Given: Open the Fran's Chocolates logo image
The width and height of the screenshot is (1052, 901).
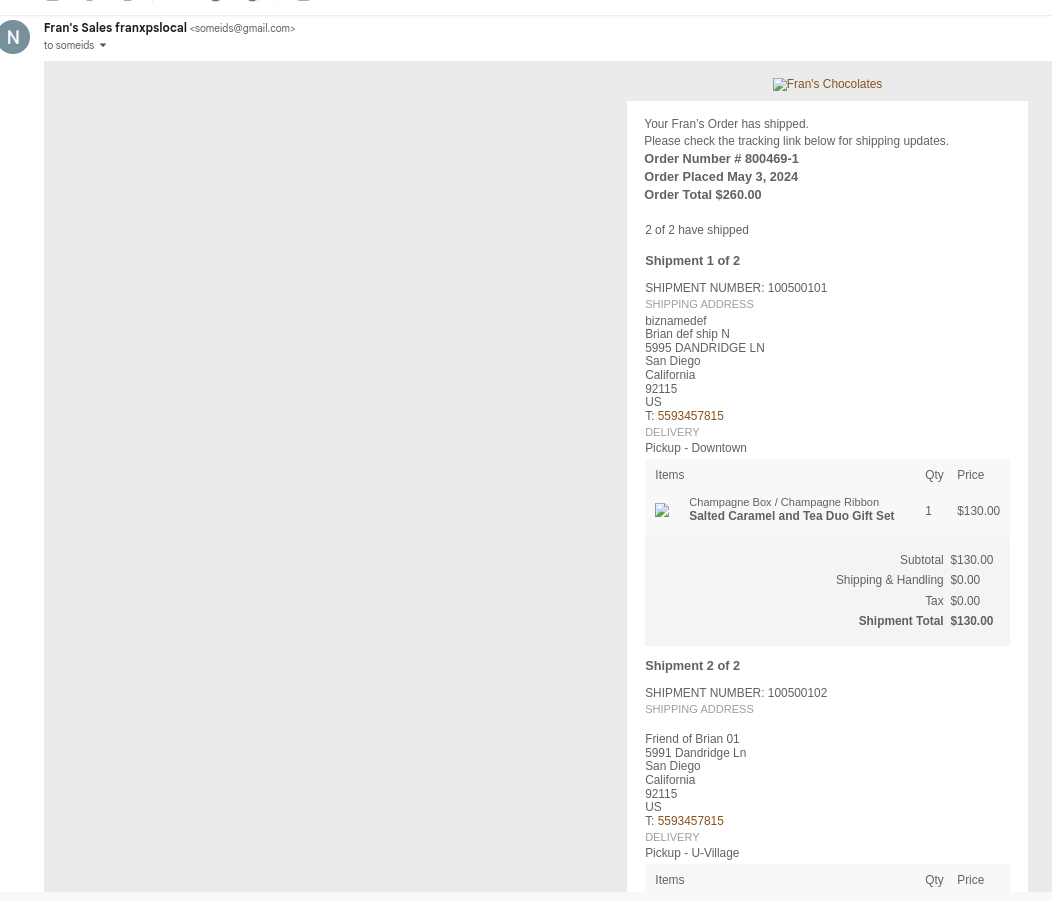Looking at the screenshot, I should [826, 85].
